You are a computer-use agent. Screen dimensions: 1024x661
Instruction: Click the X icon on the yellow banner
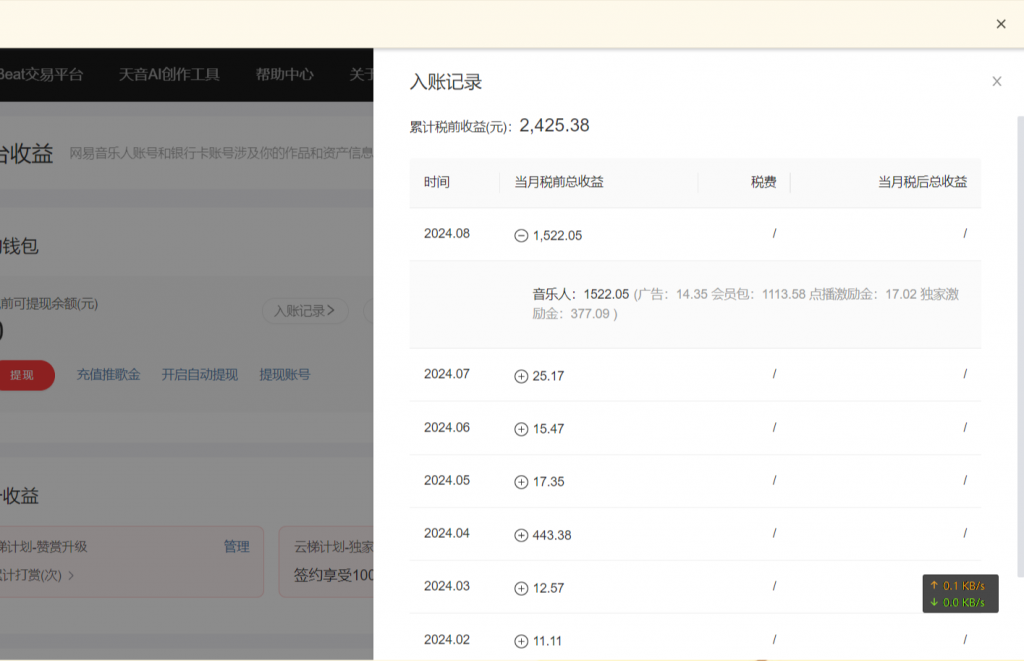click(x=1000, y=24)
